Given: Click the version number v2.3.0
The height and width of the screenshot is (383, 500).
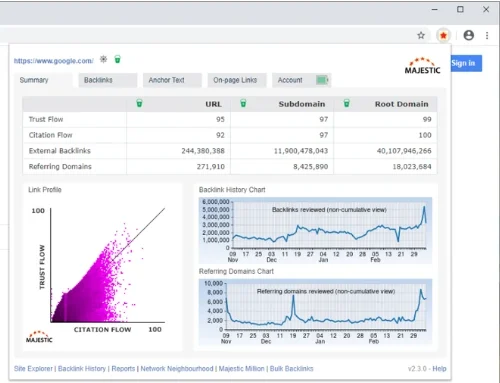Looking at the screenshot, I should pyautogui.click(x=417, y=369).
